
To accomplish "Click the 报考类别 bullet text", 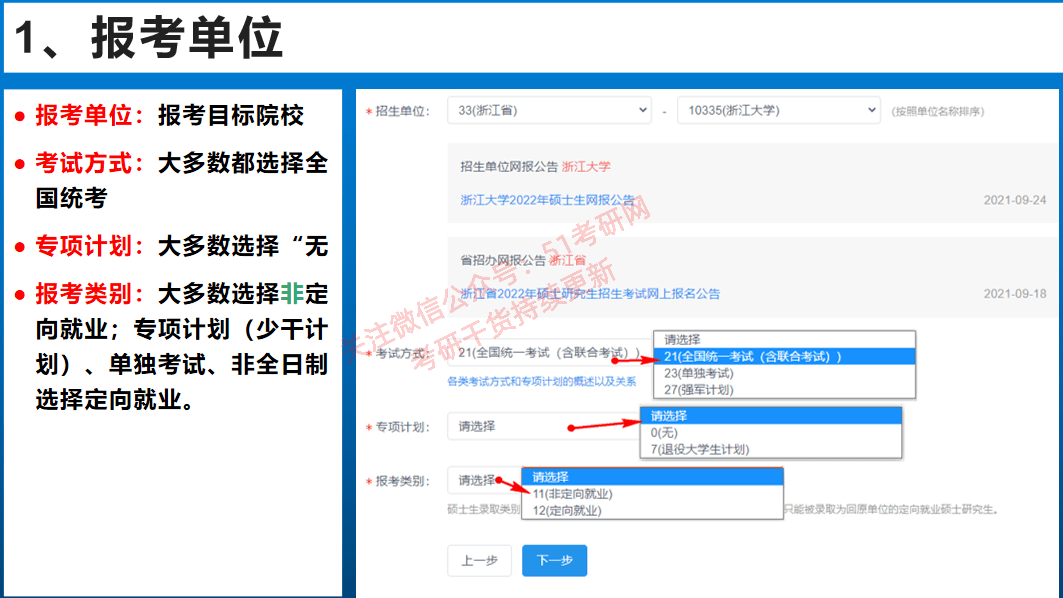I will pos(182,346).
